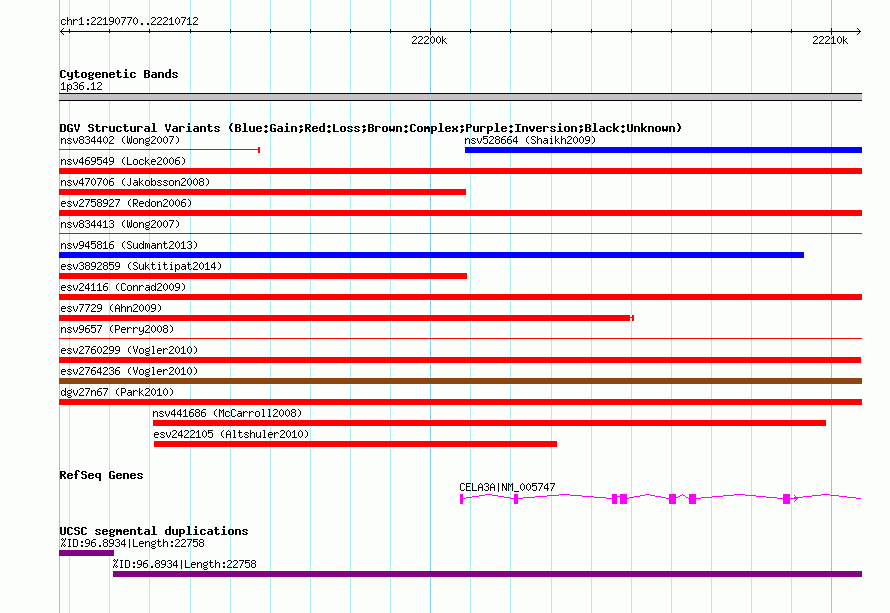Screen dimensions: 890x613
Task: Click the RefSeq Genes track title
Action: [101, 475]
